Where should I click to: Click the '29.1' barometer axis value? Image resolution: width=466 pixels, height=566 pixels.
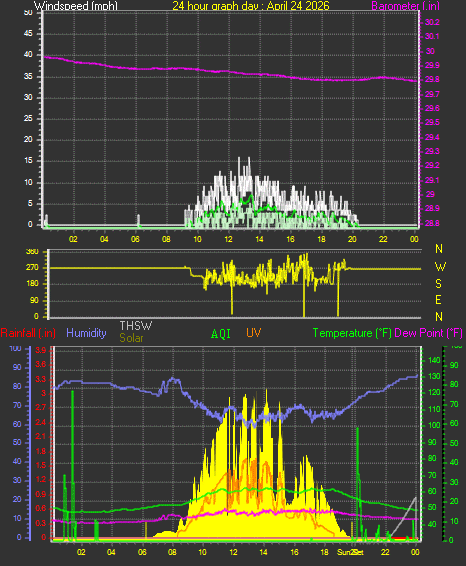(x=432, y=180)
